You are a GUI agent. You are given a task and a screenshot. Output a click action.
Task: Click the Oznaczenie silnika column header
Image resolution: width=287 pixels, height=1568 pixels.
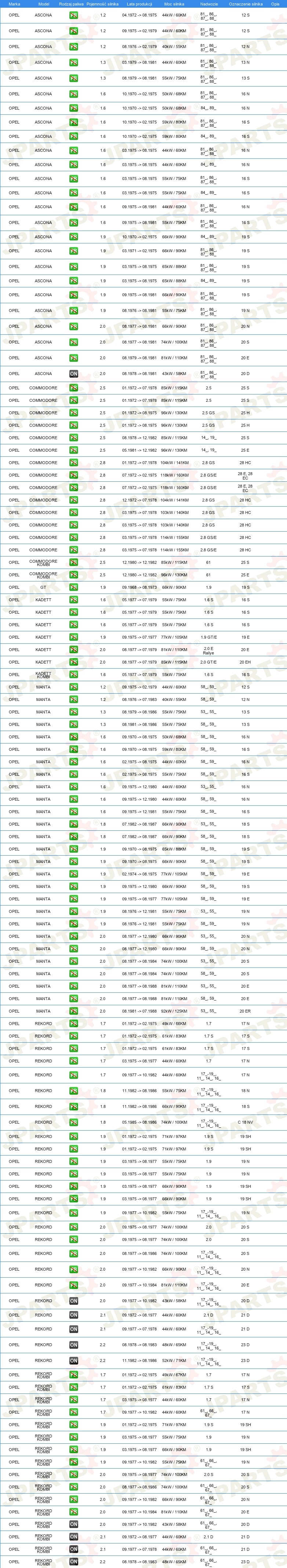[x=246, y=4]
